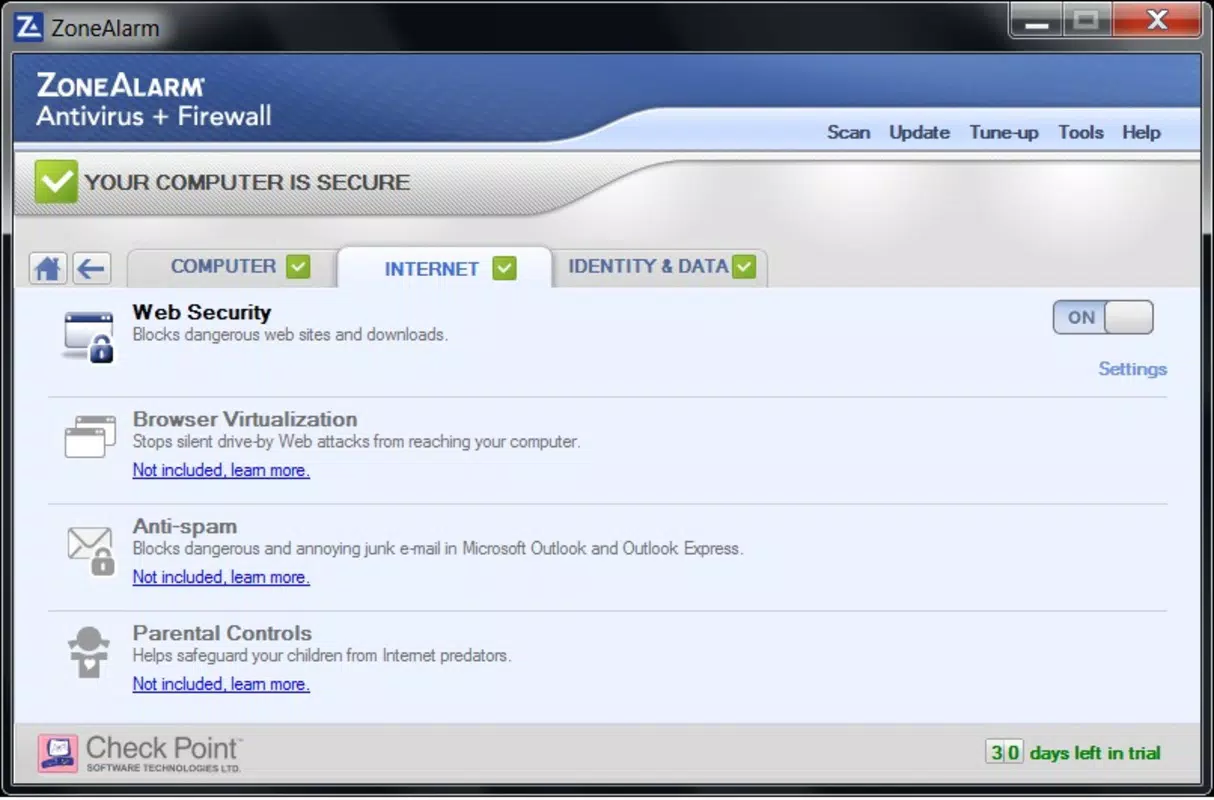This screenshot has height=800, width=1214.
Task: Switch to the IDENTITY & DATA tab
Action: click(660, 267)
